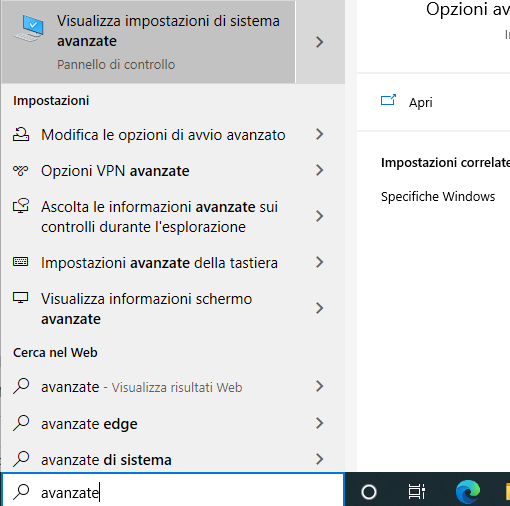Open the Specifiche Windows related link
510x506 pixels.
(438, 196)
